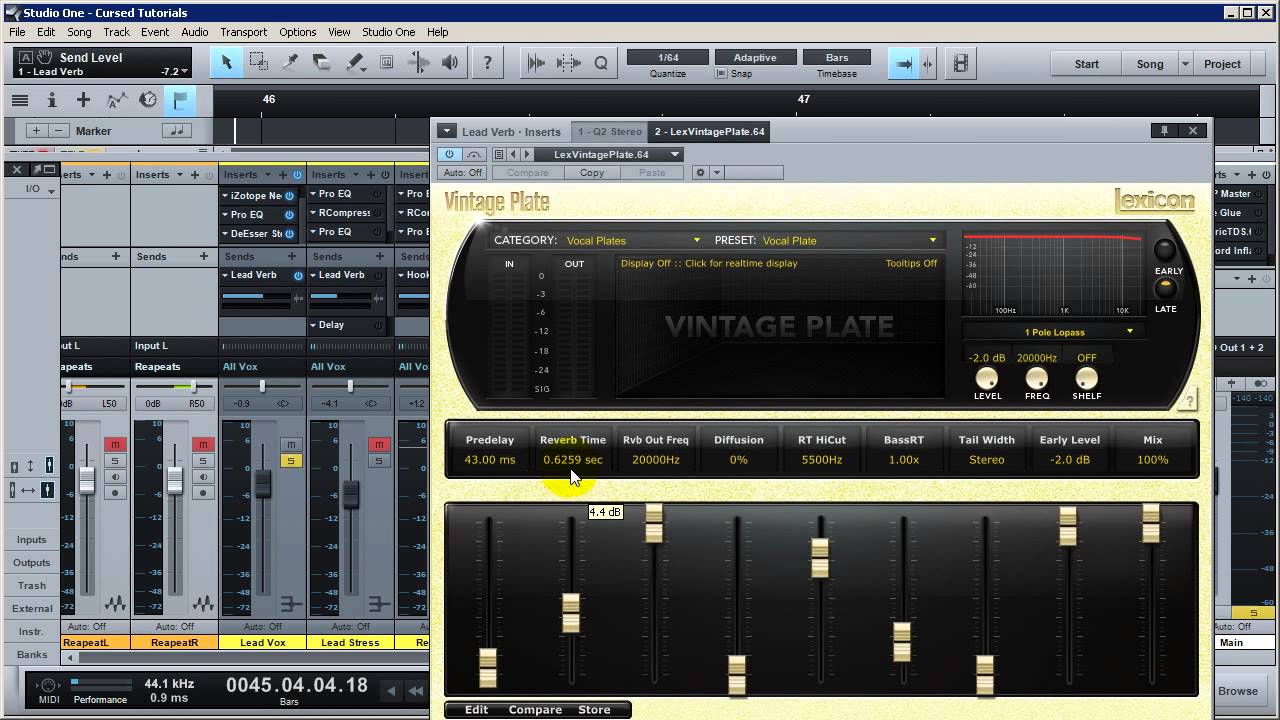Viewport: 1280px width, 720px height.
Task: Open the LexVintagePlate.64 preset dropdown
Action: tap(608, 154)
